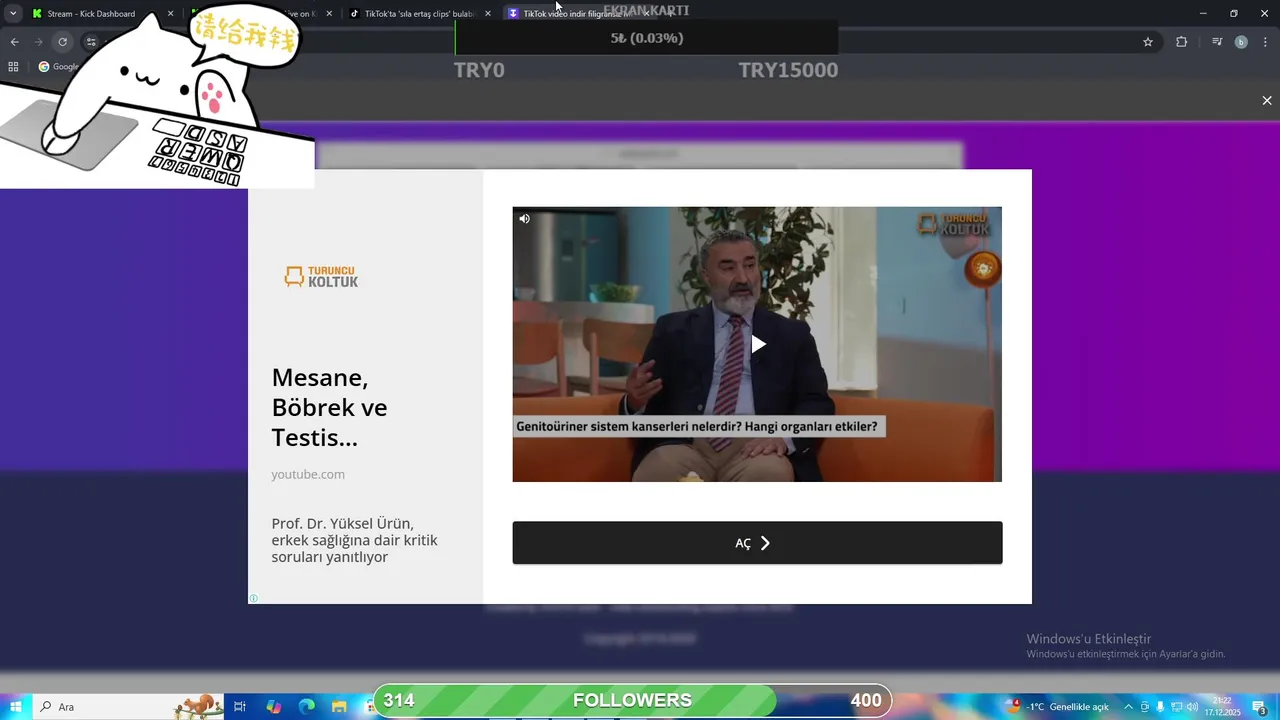This screenshot has width=1280, height=720.
Task: Open site information icon in address bar
Action: (x=90, y=42)
